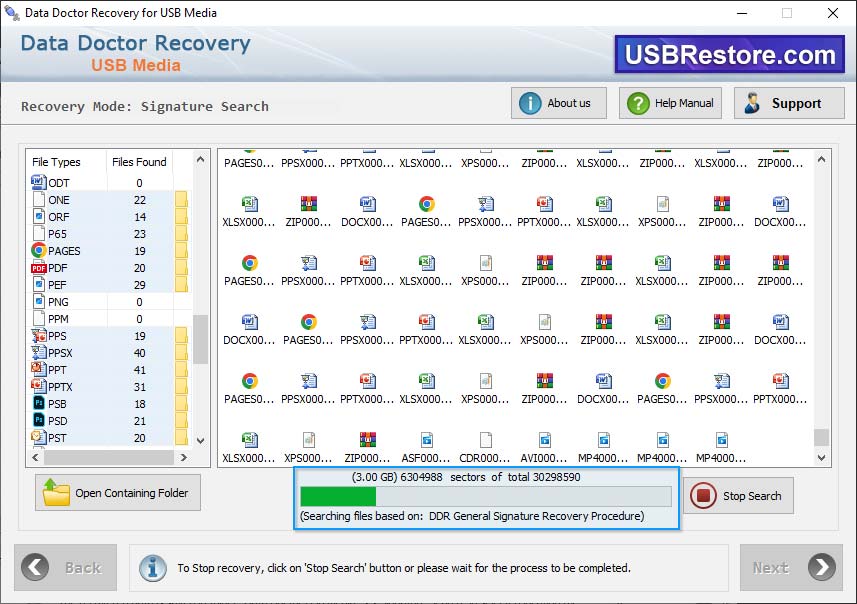Stop the search with Stop Search
This screenshot has width=857, height=604.
738,496
